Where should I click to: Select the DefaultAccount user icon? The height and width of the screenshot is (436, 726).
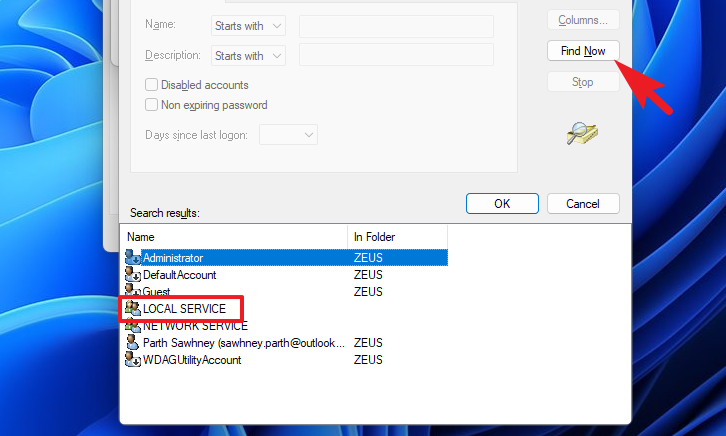(133, 274)
